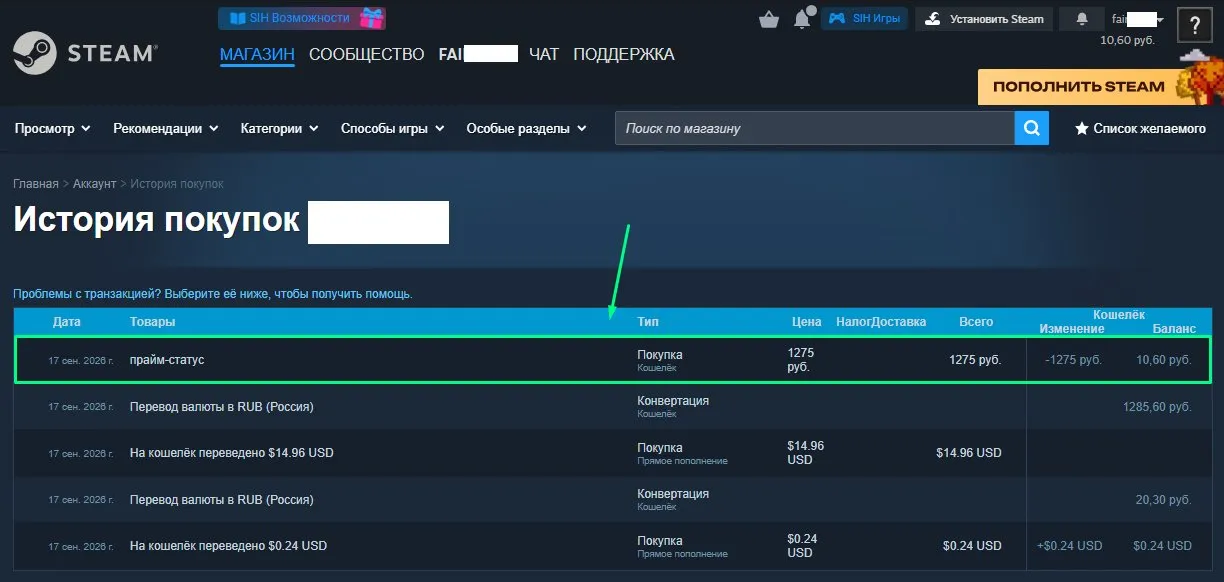
Task: Click the -1275 руб. wallet change value
Action: tap(1073, 360)
